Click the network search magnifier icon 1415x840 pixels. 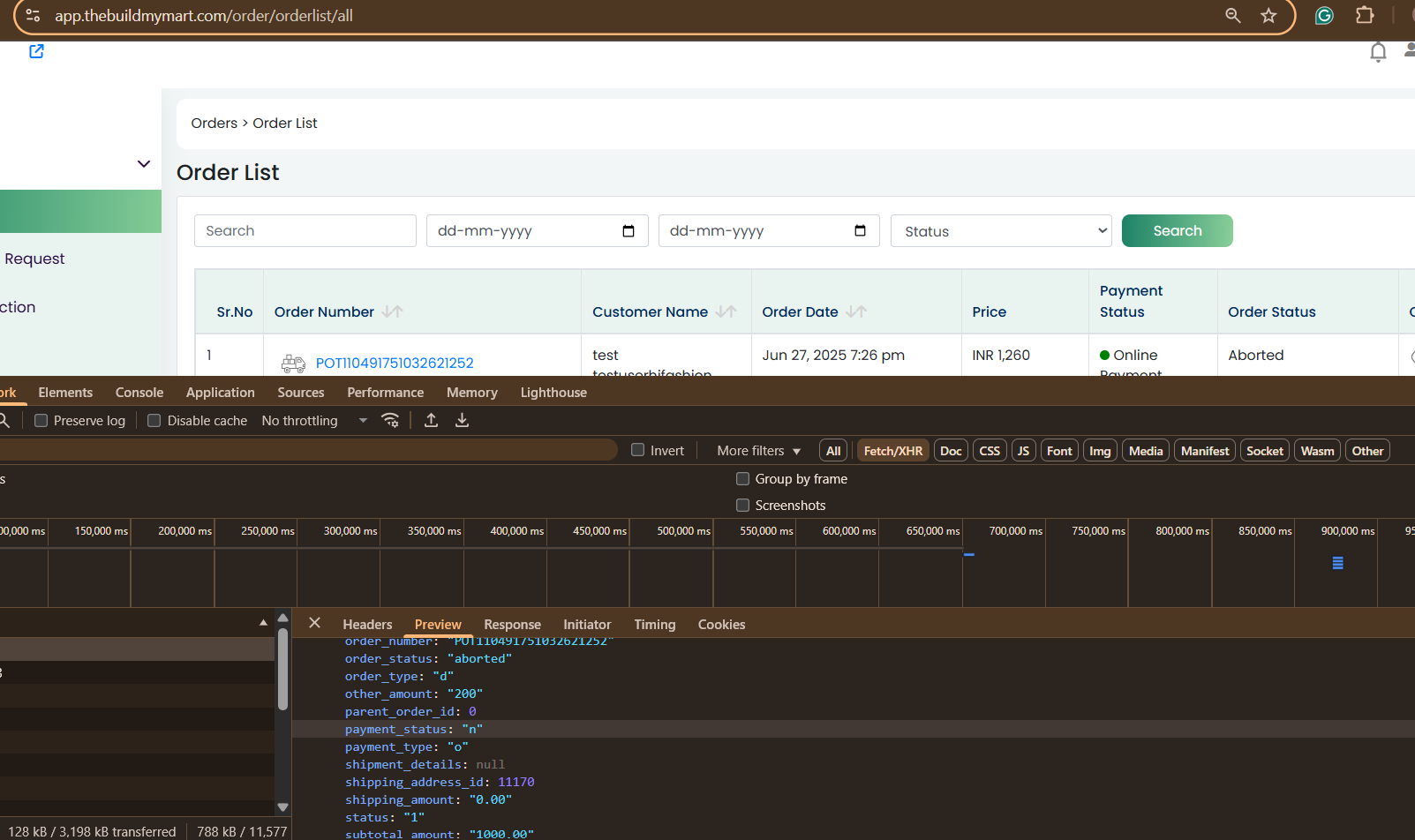coord(4,420)
